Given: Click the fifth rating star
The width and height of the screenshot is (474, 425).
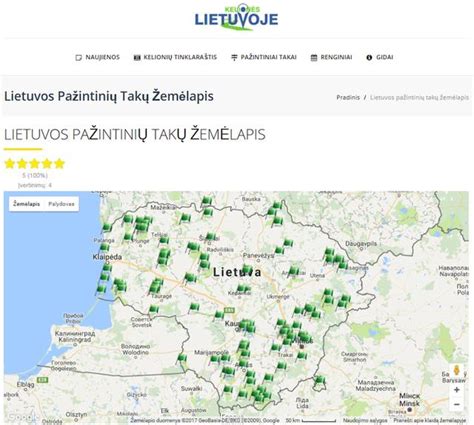Looking at the screenshot, I should coord(59,164).
